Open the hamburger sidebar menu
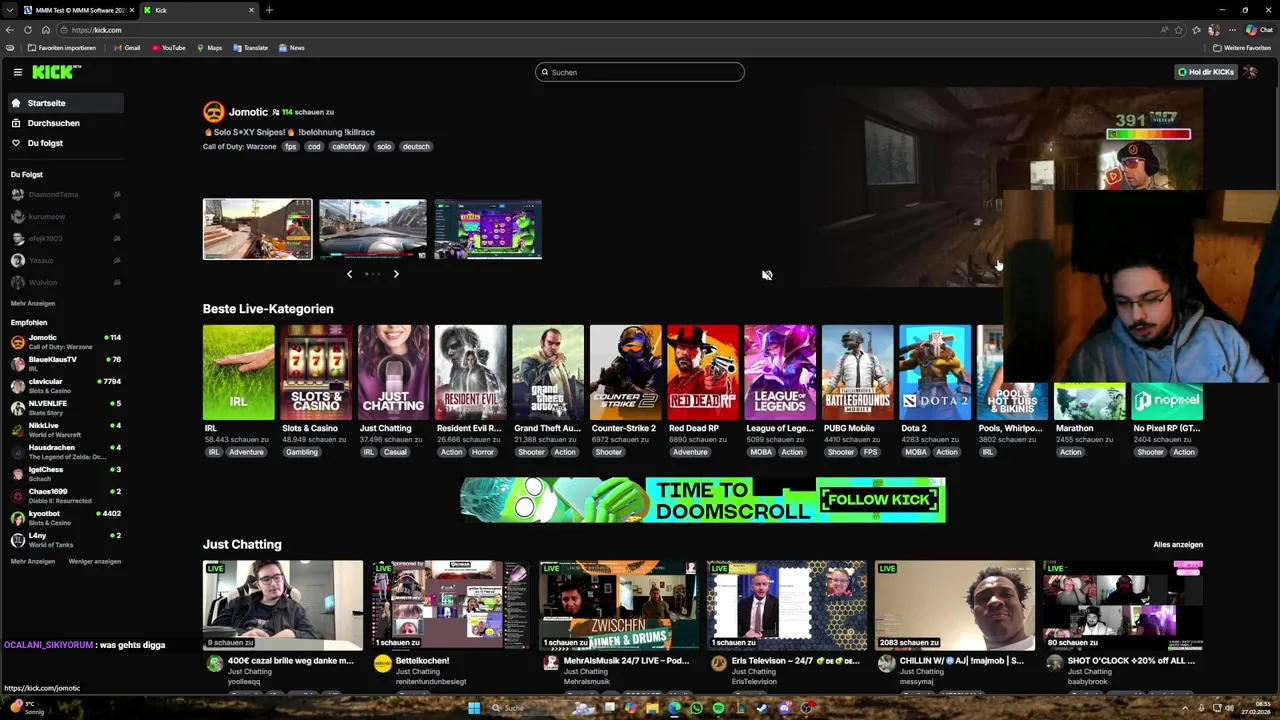This screenshot has width=1280, height=720. pyautogui.click(x=18, y=72)
